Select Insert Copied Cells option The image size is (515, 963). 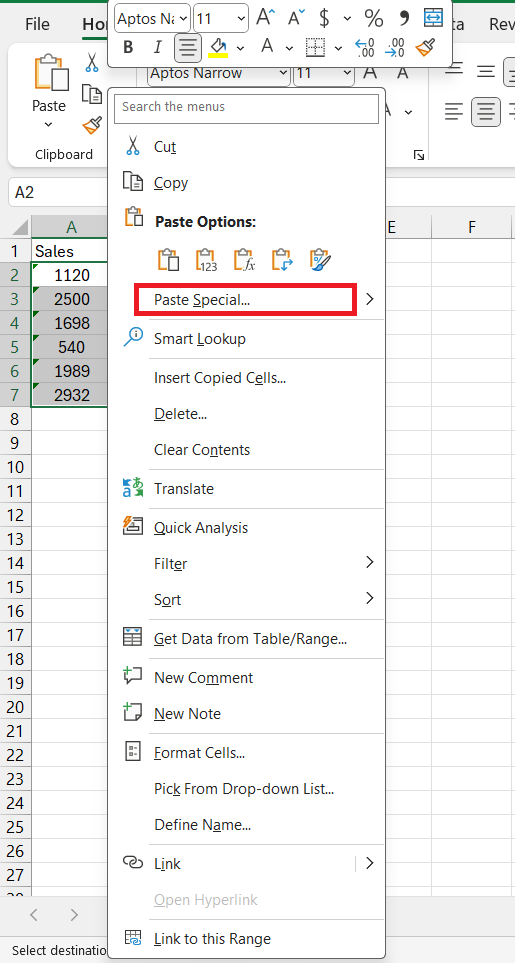[x=220, y=378]
